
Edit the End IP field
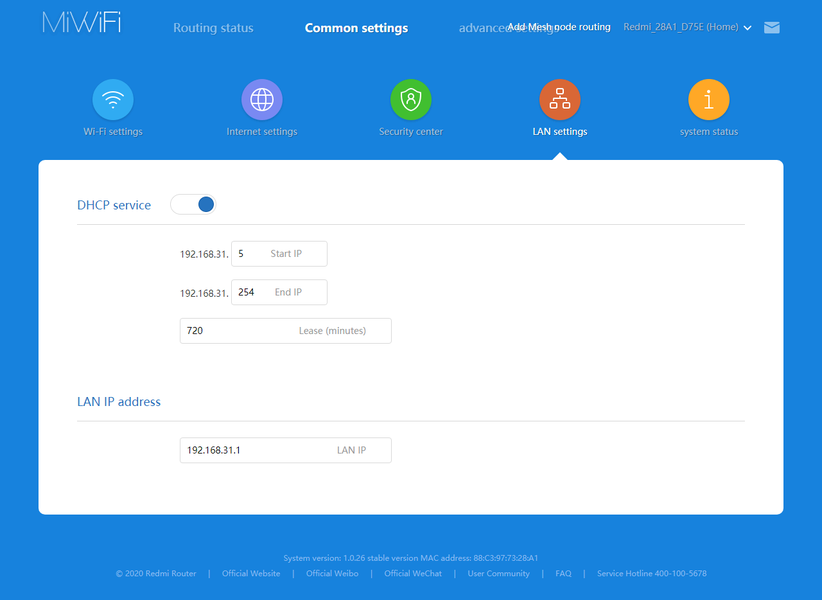(279, 292)
